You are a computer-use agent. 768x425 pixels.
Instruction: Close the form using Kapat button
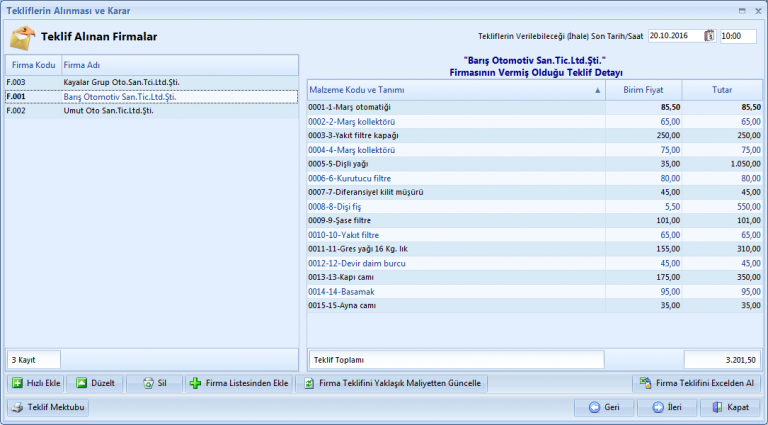(x=730, y=407)
